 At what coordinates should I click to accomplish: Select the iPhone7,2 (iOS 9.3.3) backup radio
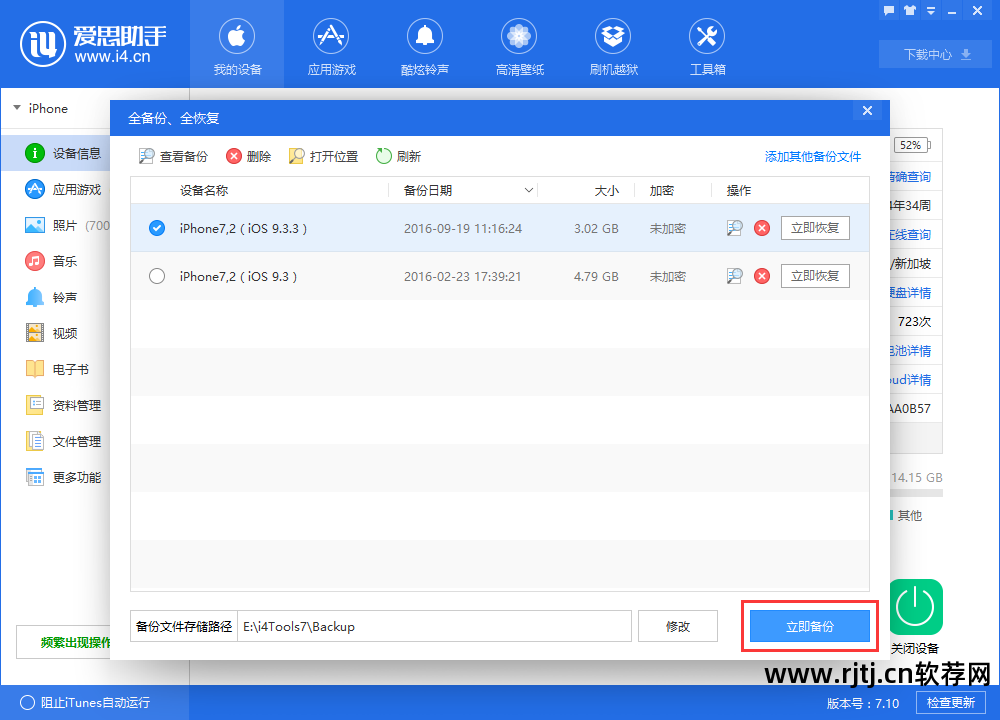click(x=157, y=228)
